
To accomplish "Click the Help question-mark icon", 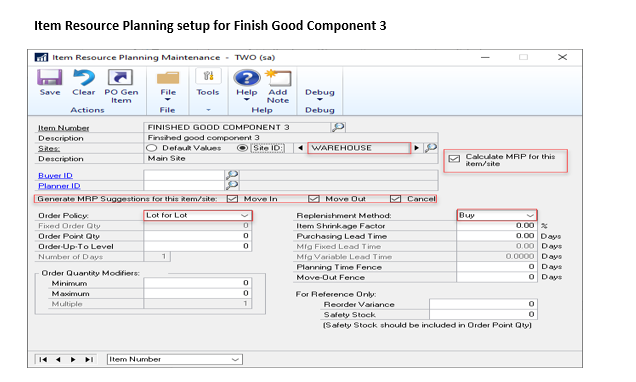I will pos(247,78).
